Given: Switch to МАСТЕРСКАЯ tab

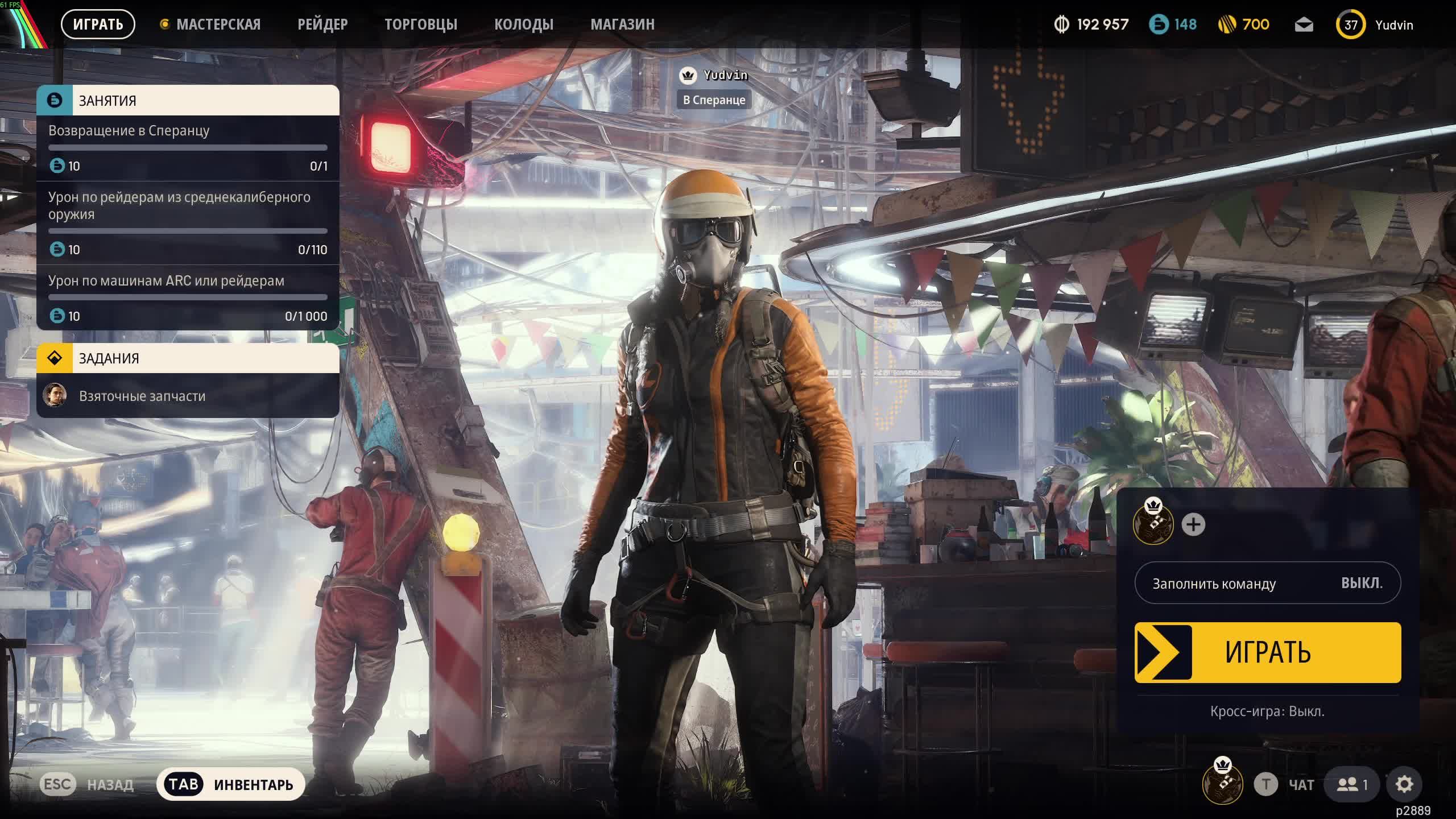Looking at the screenshot, I should coord(218,24).
